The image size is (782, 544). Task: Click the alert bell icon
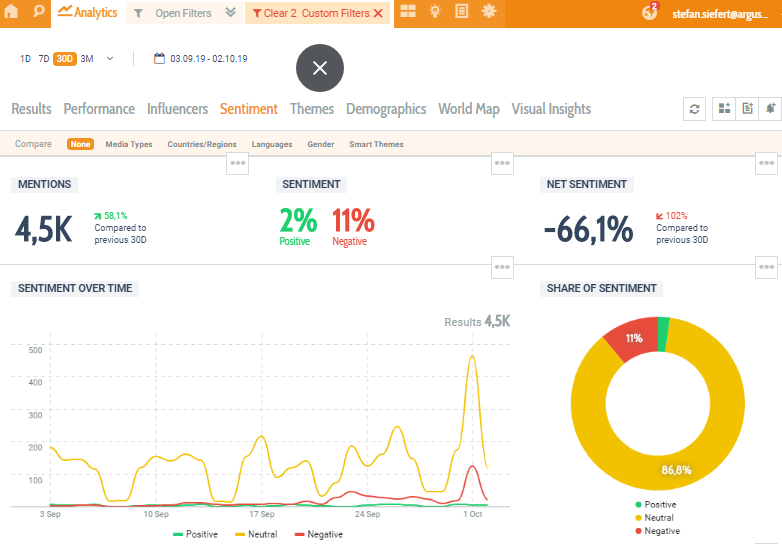click(x=770, y=109)
